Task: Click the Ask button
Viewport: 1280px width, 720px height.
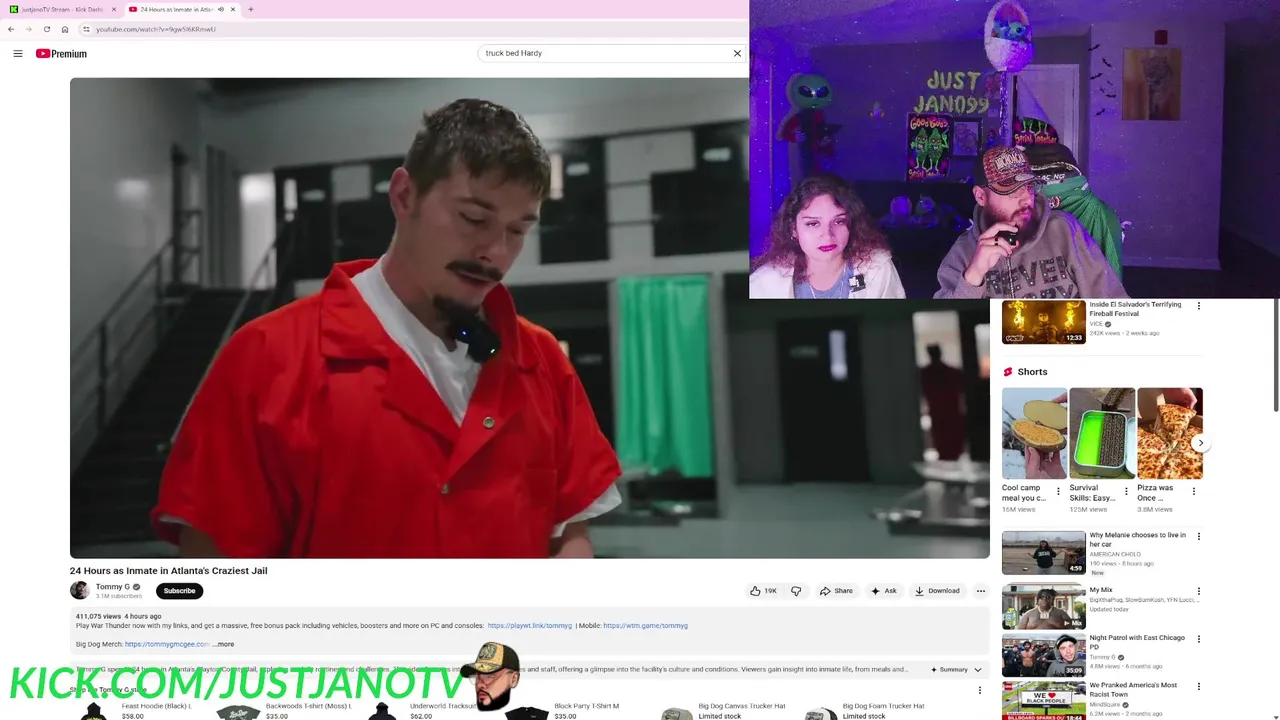Action: tap(883, 591)
